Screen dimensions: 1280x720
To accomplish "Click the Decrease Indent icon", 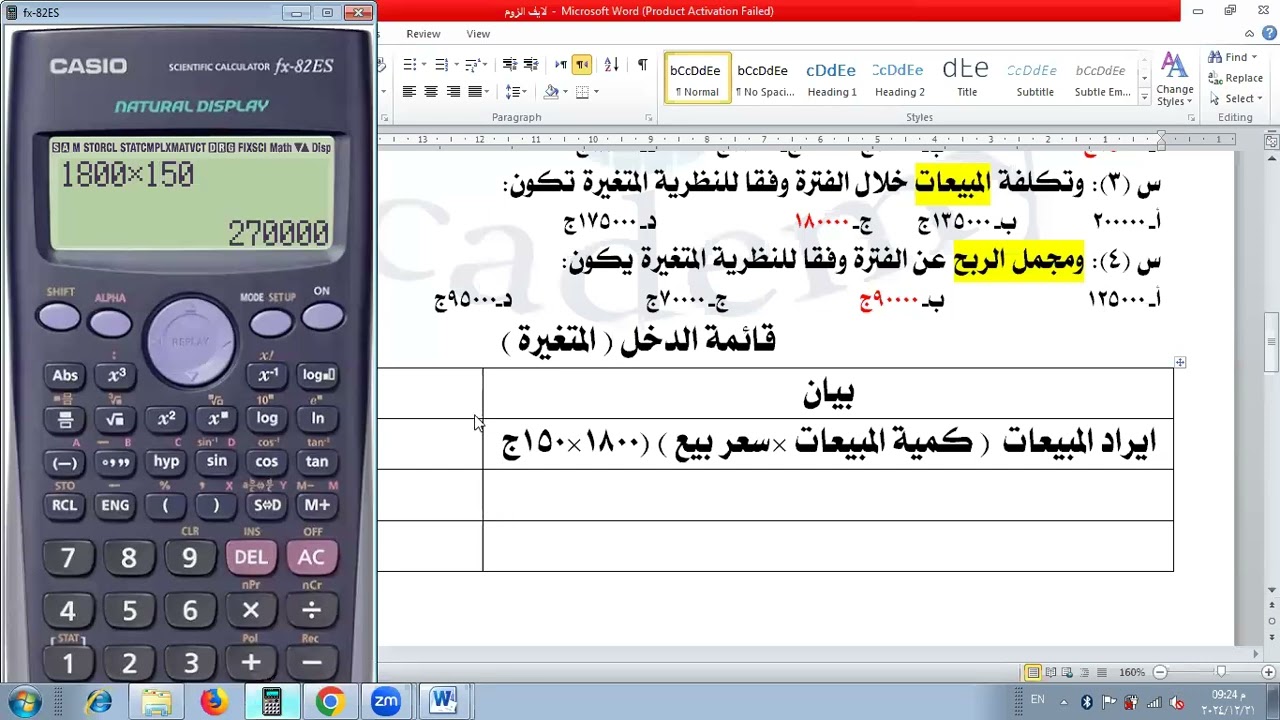I will (510, 65).
